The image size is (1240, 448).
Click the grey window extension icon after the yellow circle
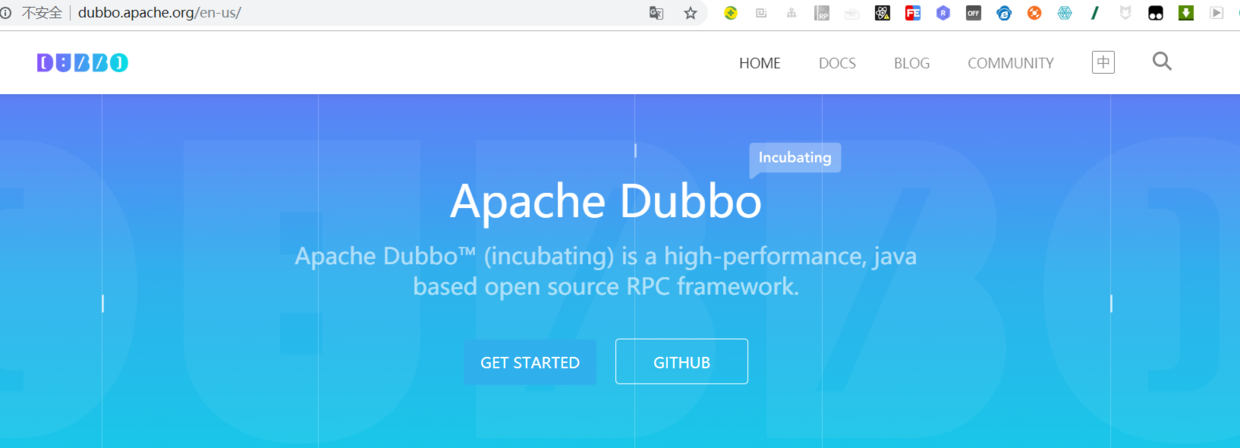(x=761, y=13)
